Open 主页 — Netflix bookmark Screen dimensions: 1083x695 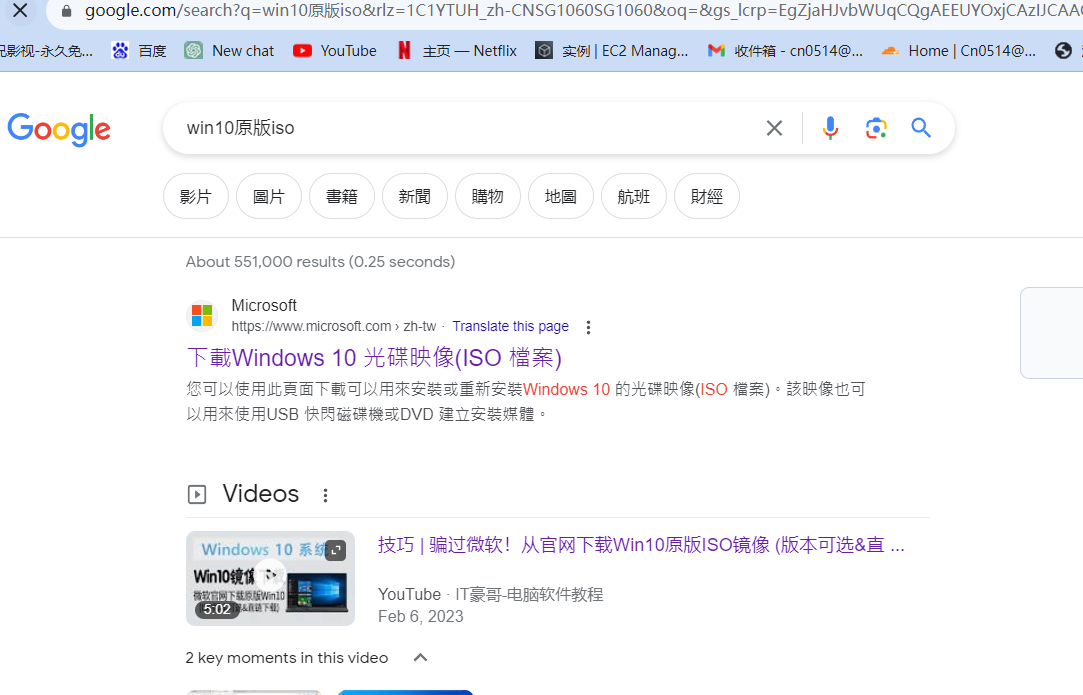click(x=457, y=50)
